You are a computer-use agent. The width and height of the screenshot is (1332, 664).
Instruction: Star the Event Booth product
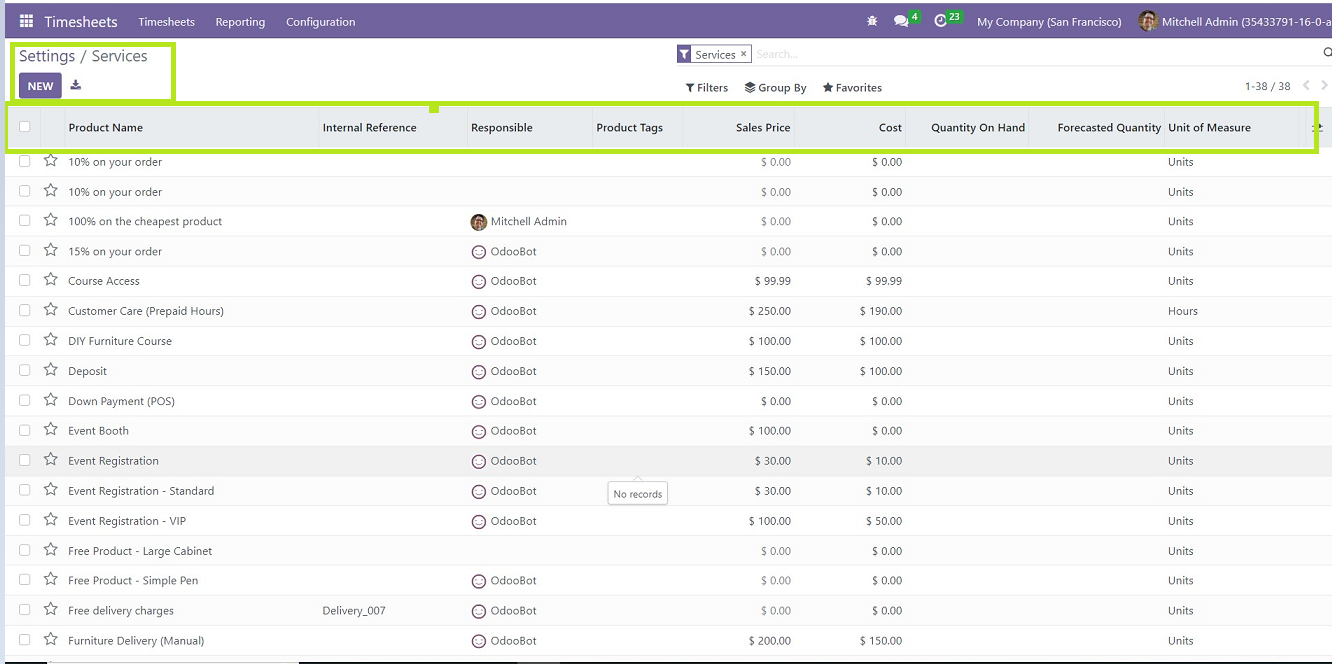[50, 430]
